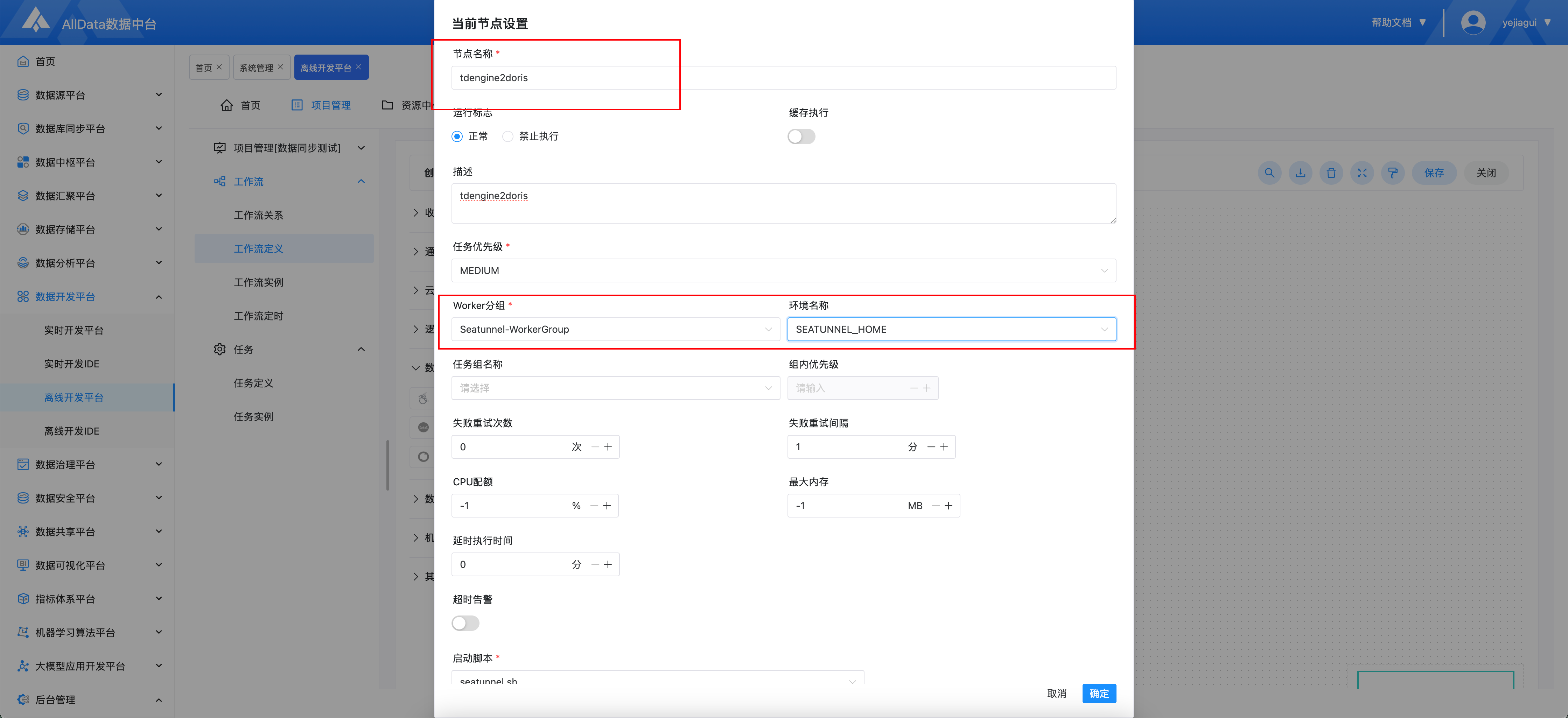Click the format paint-roller icon
The width and height of the screenshot is (1568, 718).
[x=1393, y=173]
